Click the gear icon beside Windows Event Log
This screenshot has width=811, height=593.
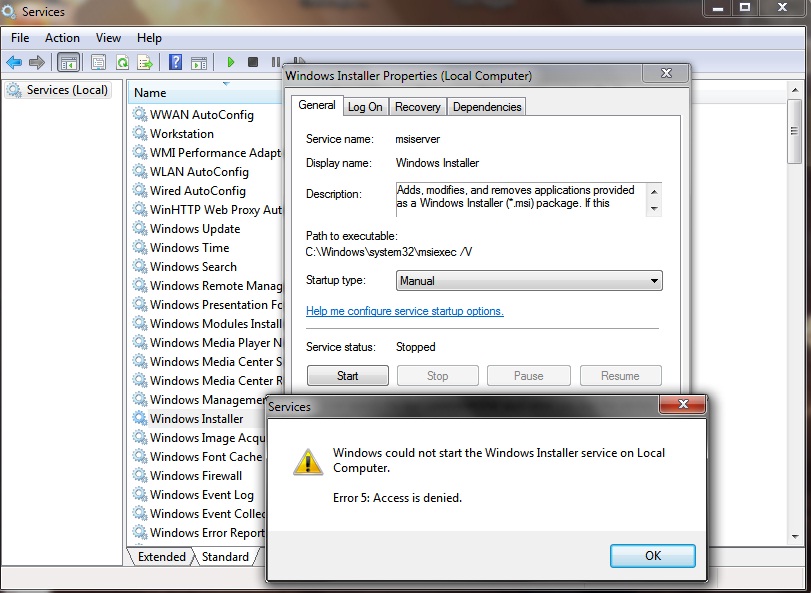140,494
